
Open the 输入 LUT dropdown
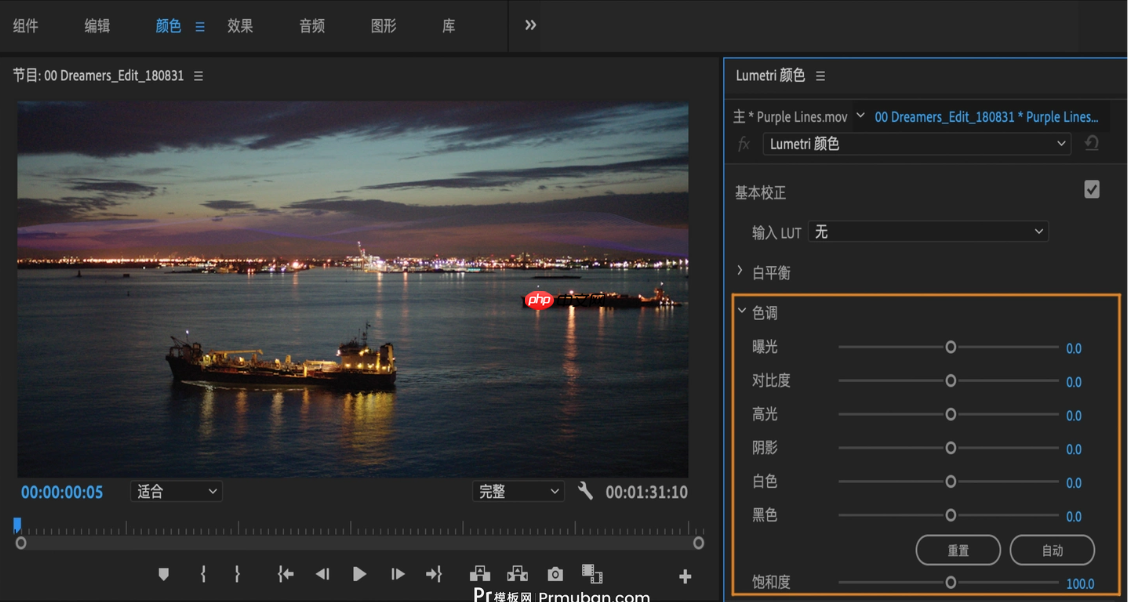[x=928, y=232]
